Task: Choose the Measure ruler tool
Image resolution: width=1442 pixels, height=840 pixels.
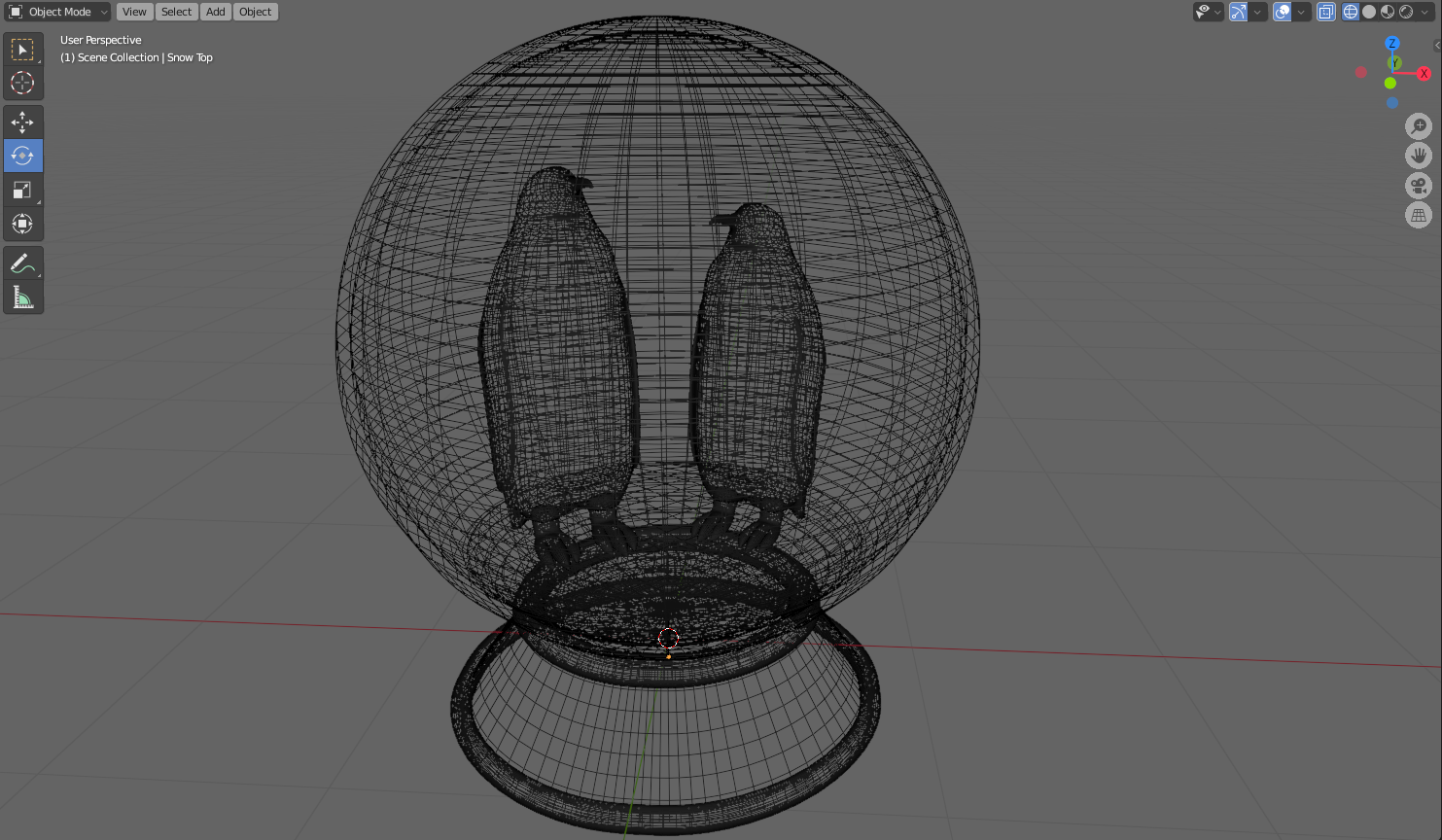Action: point(22,297)
